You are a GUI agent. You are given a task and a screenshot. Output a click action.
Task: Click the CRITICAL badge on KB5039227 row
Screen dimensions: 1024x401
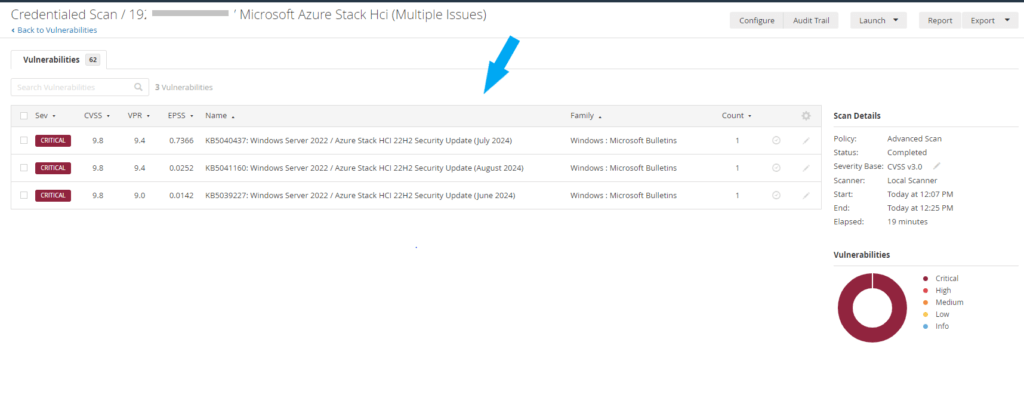(x=53, y=195)
